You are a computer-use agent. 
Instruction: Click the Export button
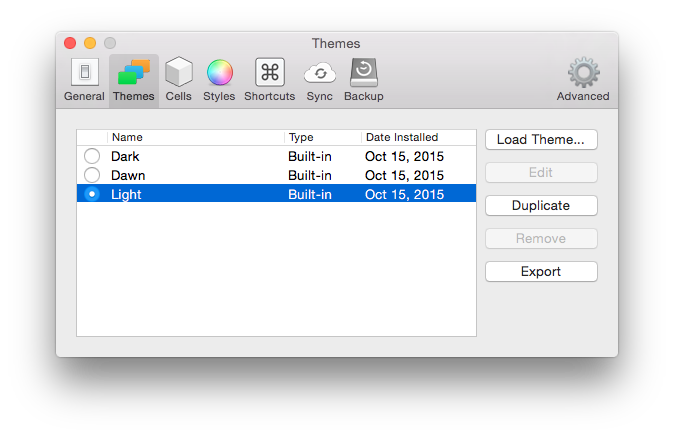click(x=541, y=272)
